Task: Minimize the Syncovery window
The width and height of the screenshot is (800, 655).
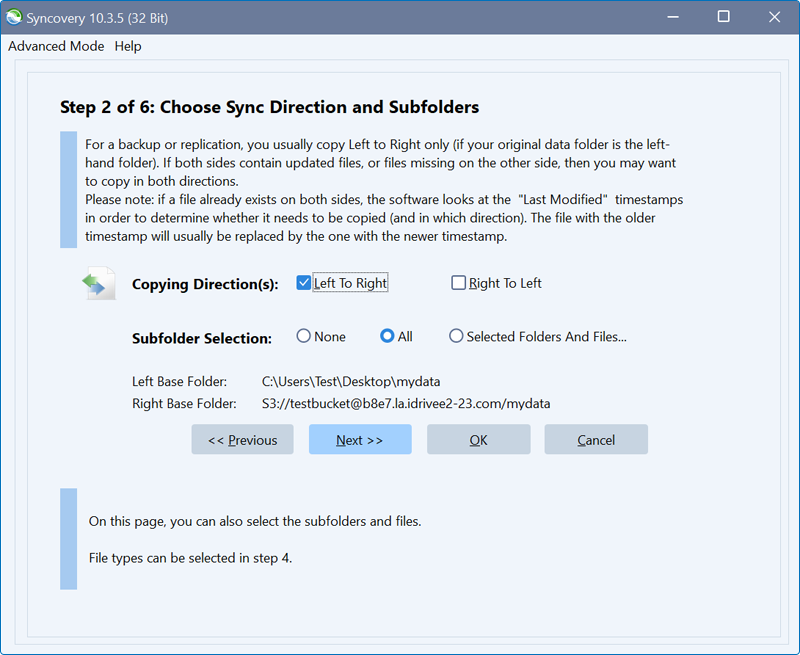Action: coord(673,17)
